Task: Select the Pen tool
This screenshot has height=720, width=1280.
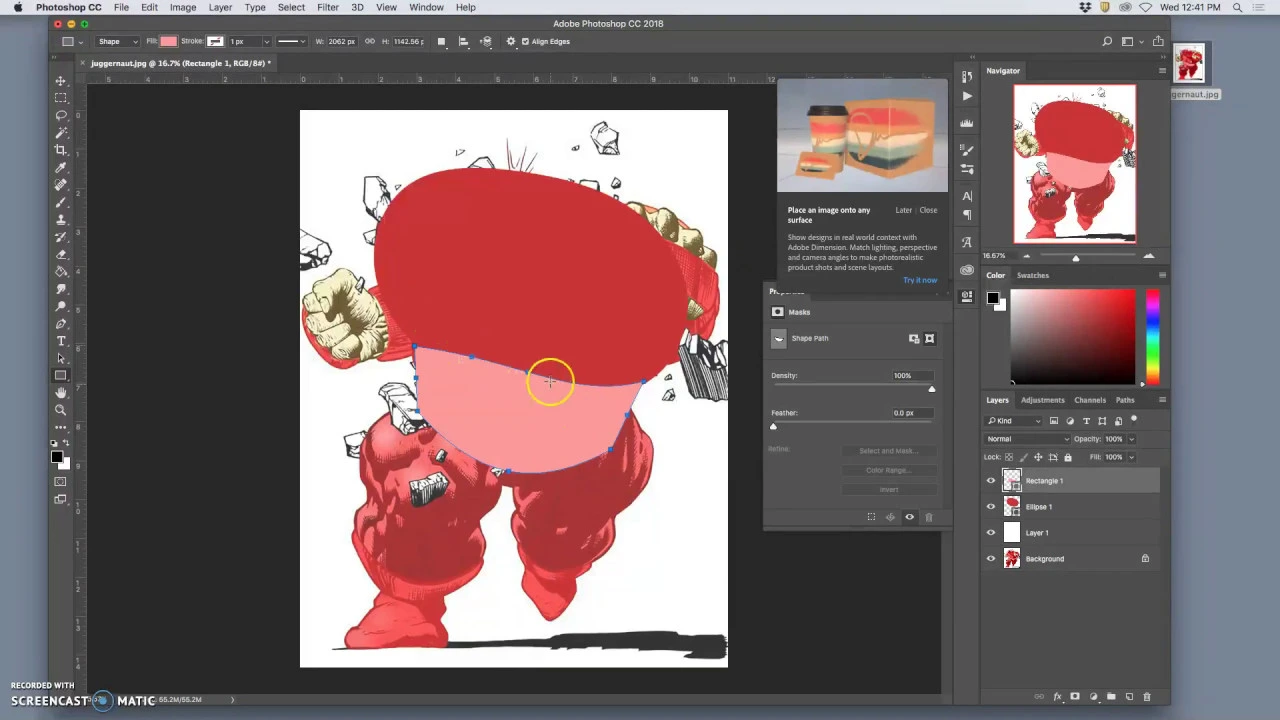Action: click(61, 323)
